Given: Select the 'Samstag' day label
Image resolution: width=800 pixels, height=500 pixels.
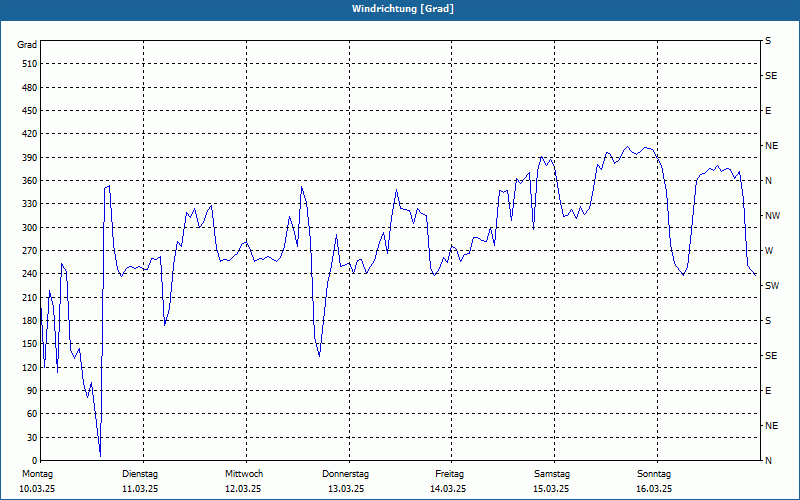Looking at the screenshot, I should pos(552,474).
